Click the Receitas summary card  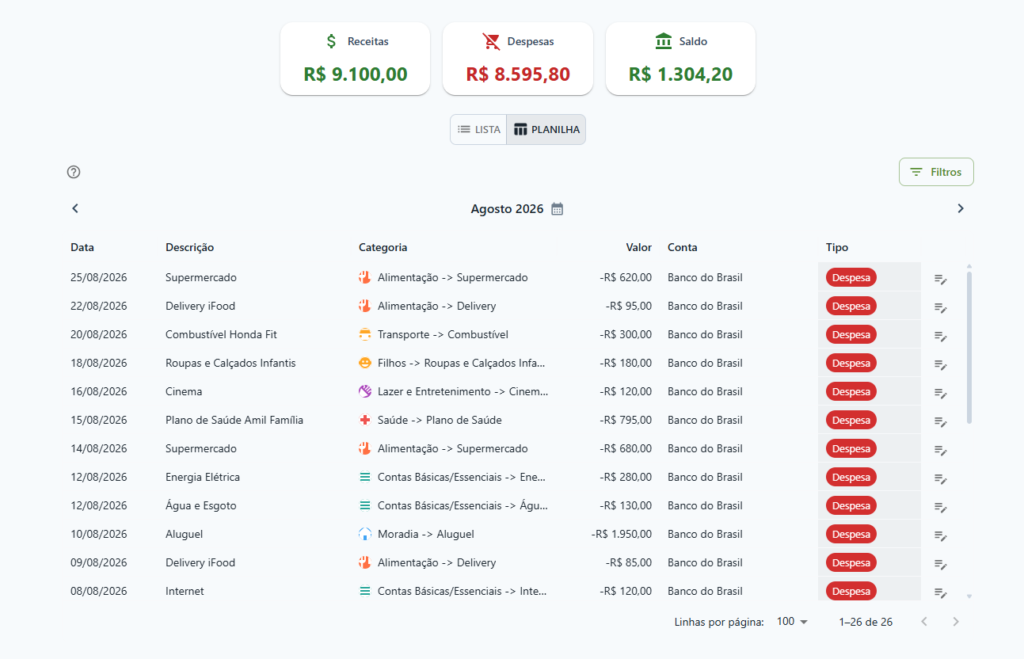point(355,59)
